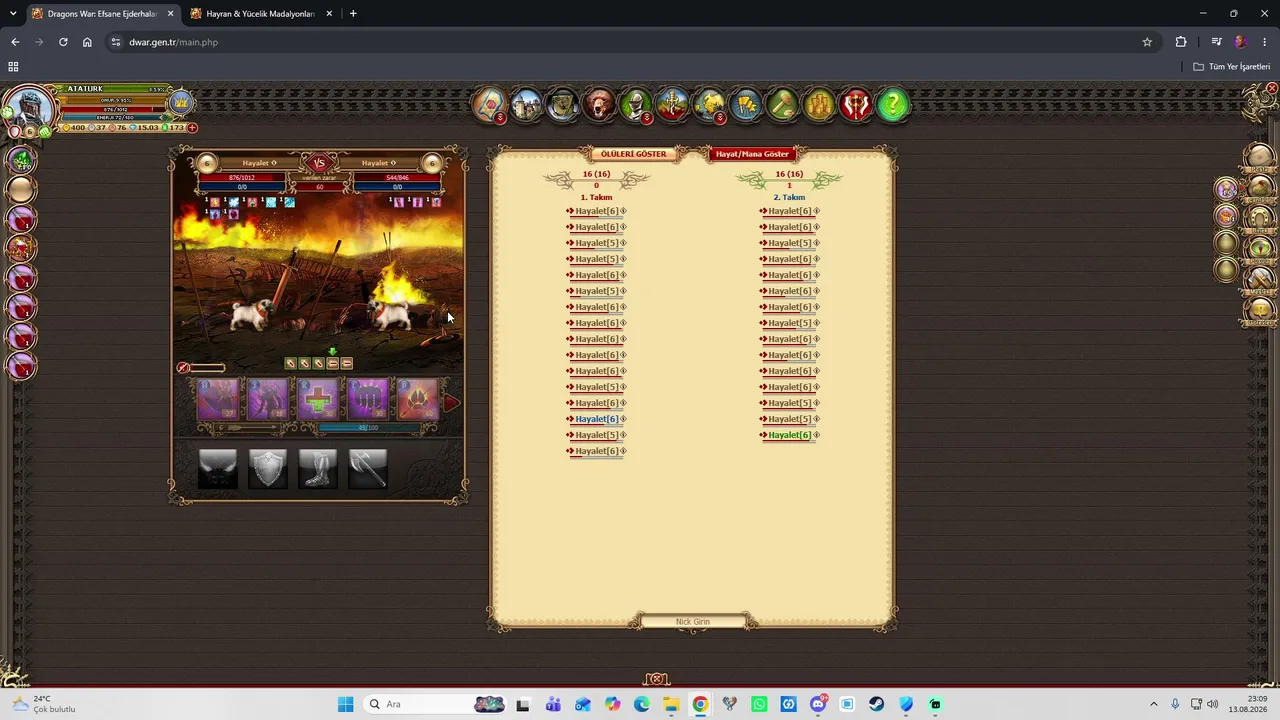Open the Windows Start menu
This screenshot has height=720, width=1280.
[345, 704]
